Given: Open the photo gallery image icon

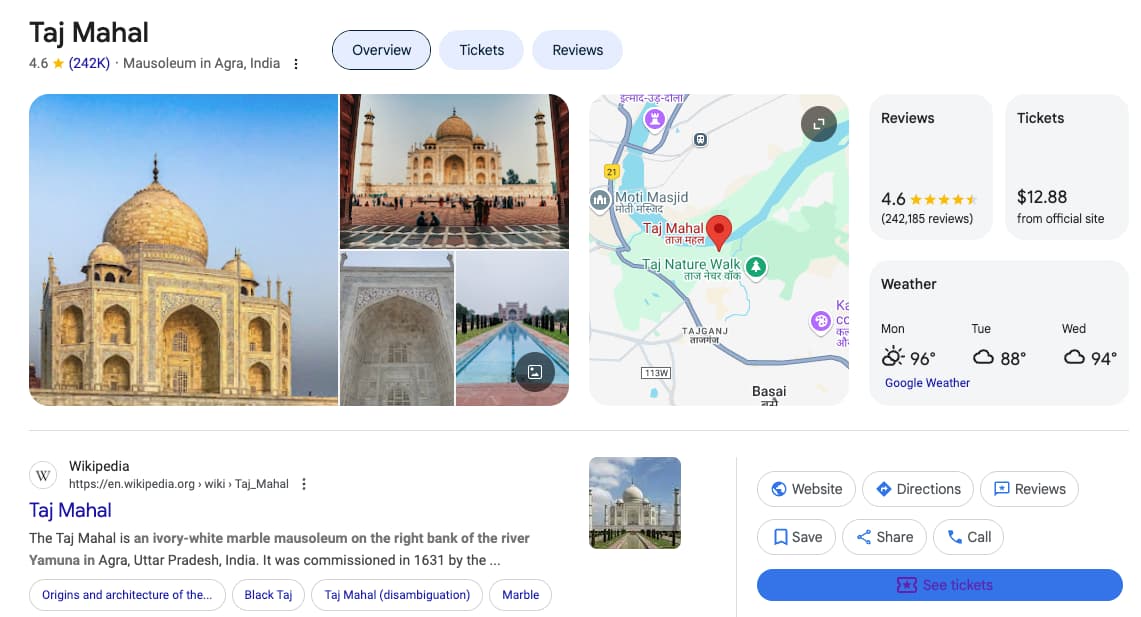Looking at the screenshot, I should click(535, 372).
